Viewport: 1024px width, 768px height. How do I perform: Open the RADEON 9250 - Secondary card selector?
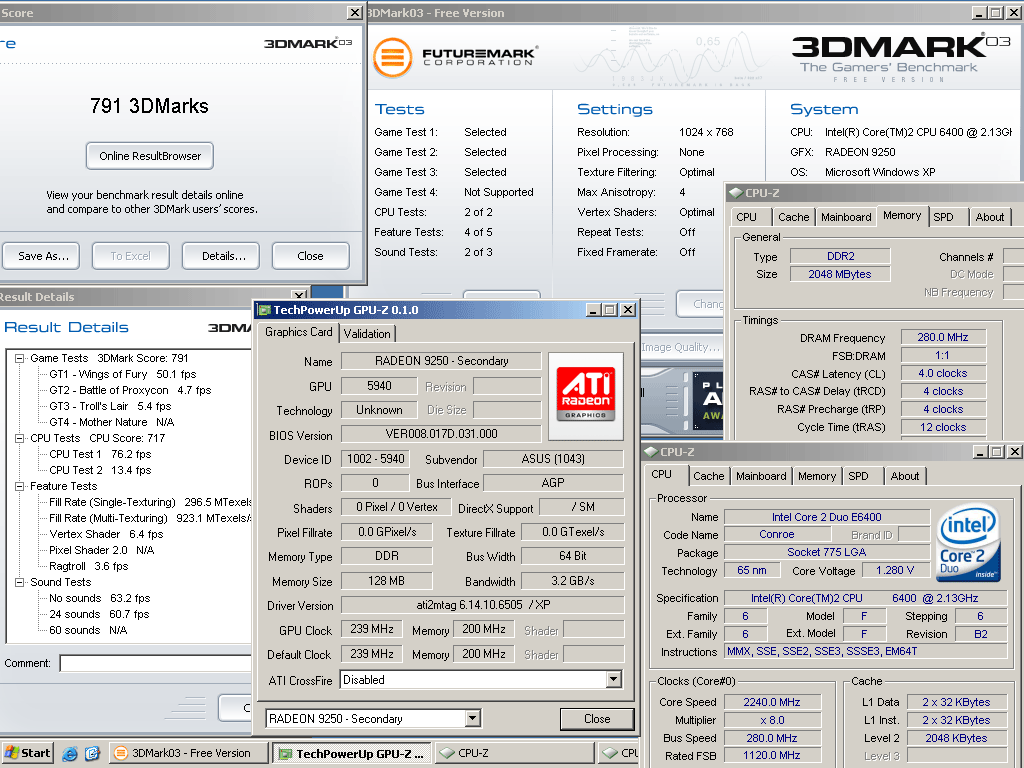click(x=473, y=719)
